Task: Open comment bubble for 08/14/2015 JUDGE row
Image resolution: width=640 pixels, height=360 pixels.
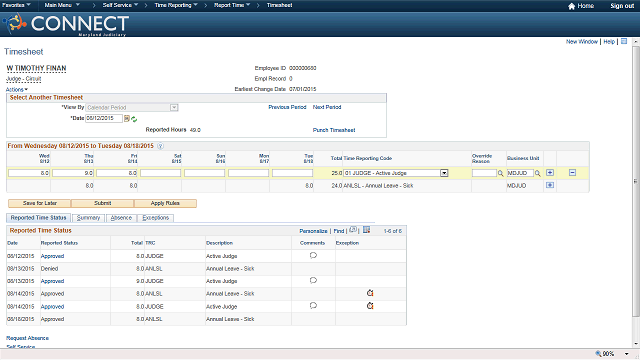Action: pyautogui.click(x=313, y=306)
